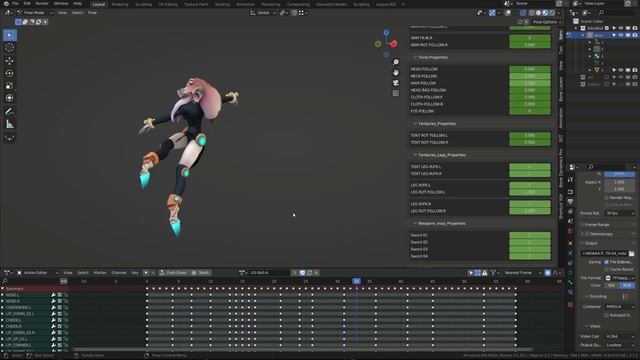Viewport: 640px width, 360px height.
Task: Open the Output properties tab icon
Action: 571,202
